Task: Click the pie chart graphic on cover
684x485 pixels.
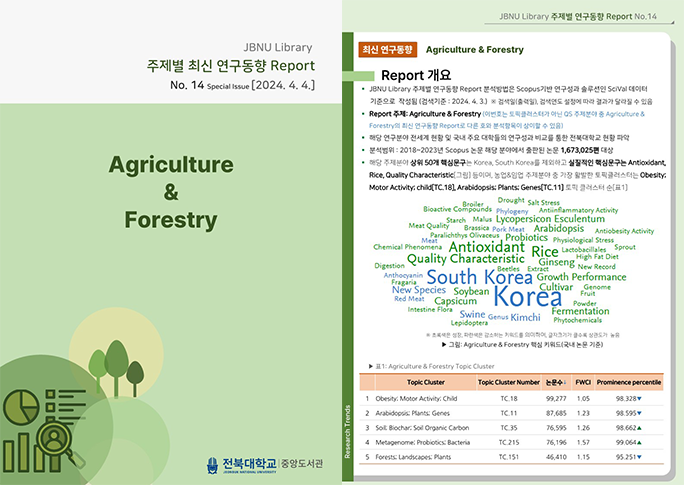Action: (x=21, y=406)
